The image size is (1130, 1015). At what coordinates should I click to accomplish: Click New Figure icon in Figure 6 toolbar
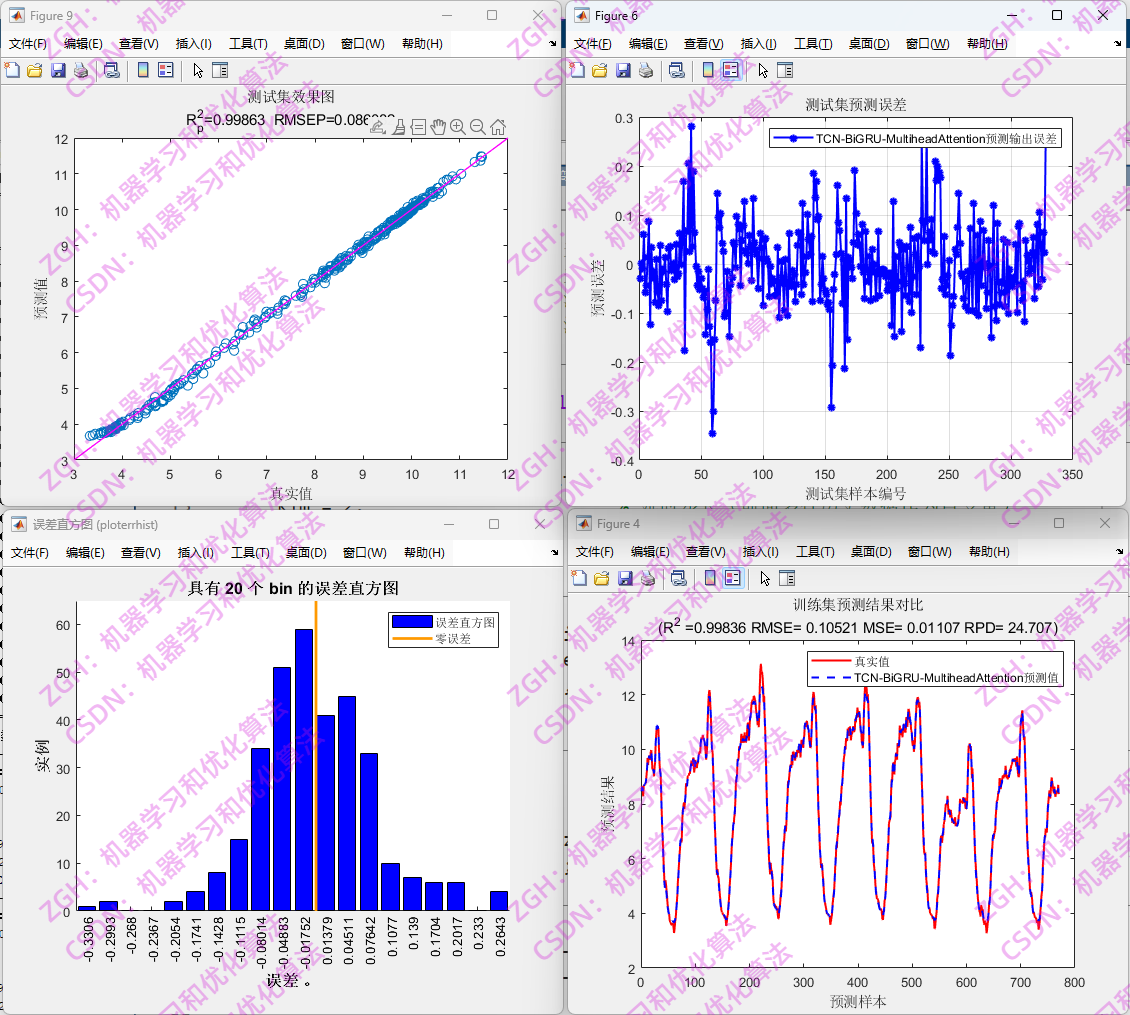coord(577,70)
